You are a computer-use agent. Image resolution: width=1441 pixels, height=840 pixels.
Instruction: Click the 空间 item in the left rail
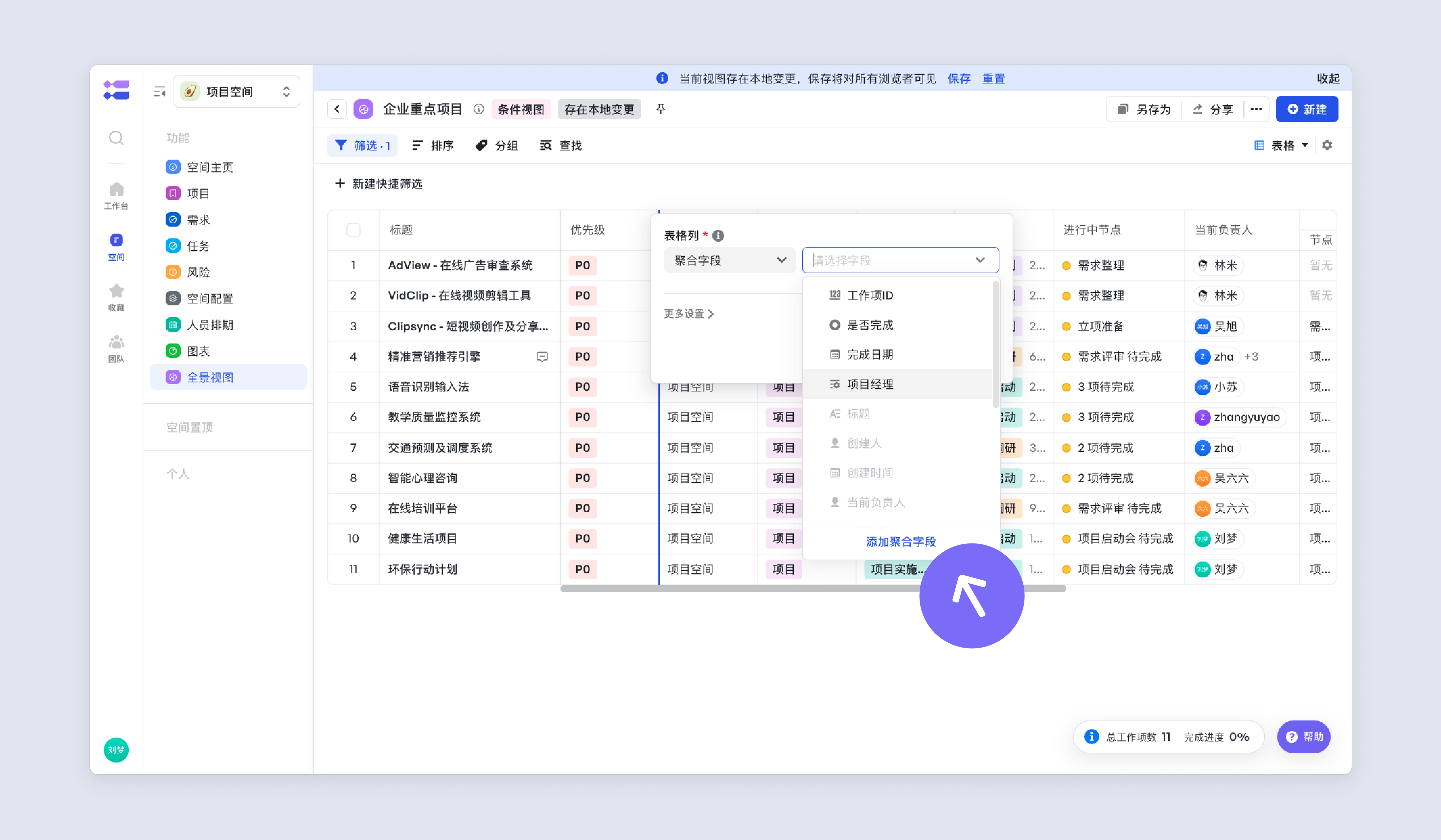(116, 247)
